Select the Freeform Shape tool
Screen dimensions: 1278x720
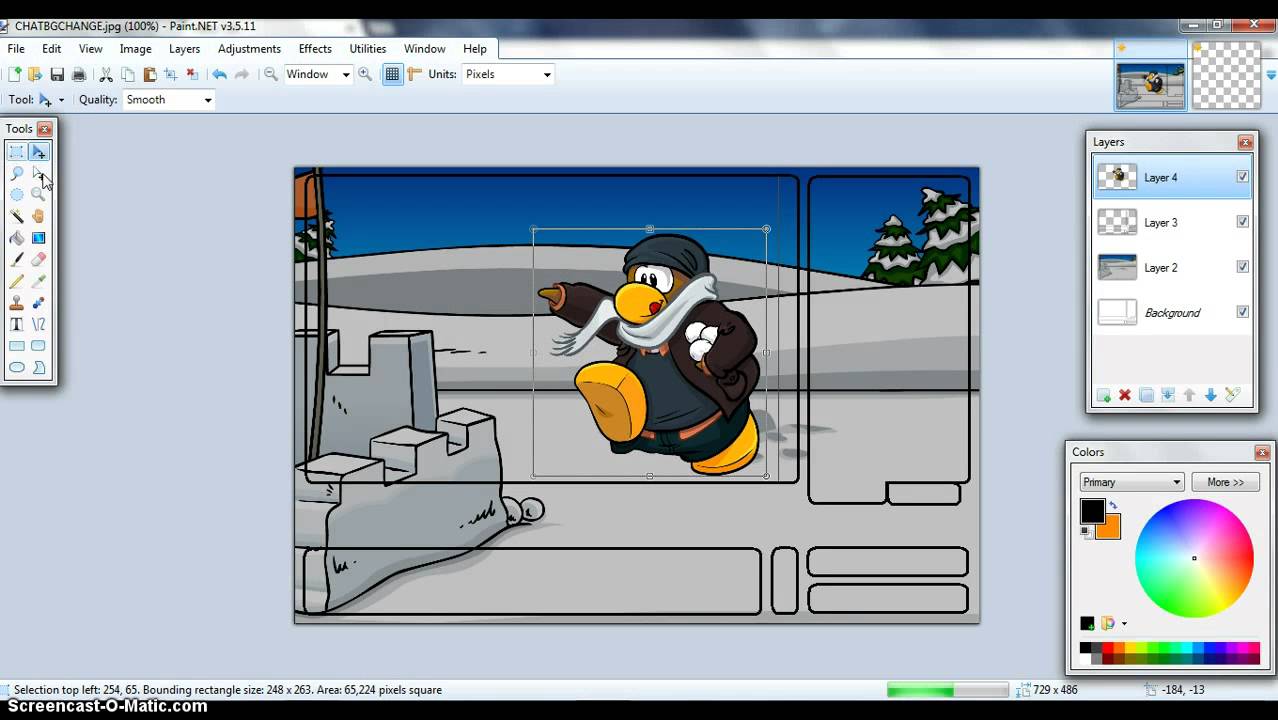coord(38,367)
